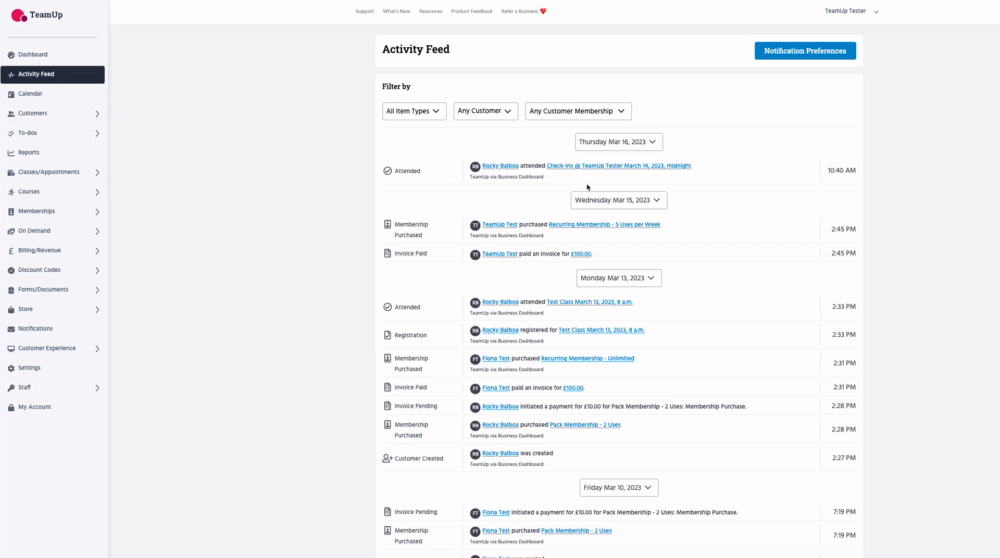
Task: Click the Dashboard sidebar icon
Action: tap(11, 54)
